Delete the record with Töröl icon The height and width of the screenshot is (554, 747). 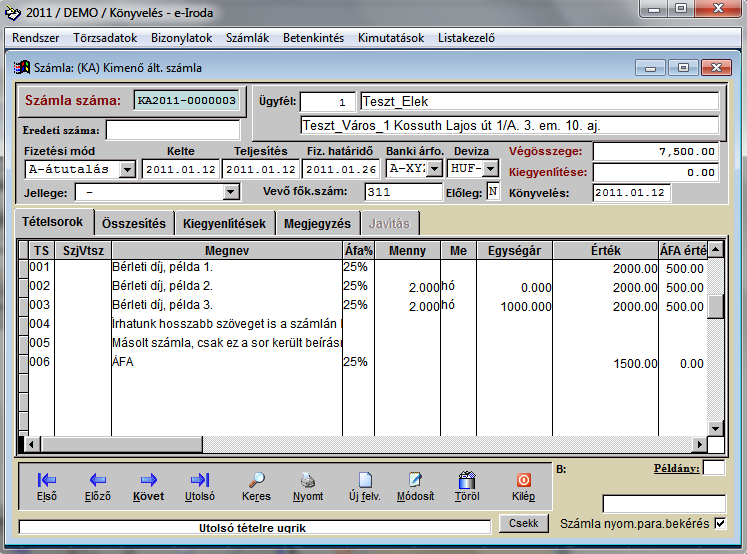coord(467,480)
